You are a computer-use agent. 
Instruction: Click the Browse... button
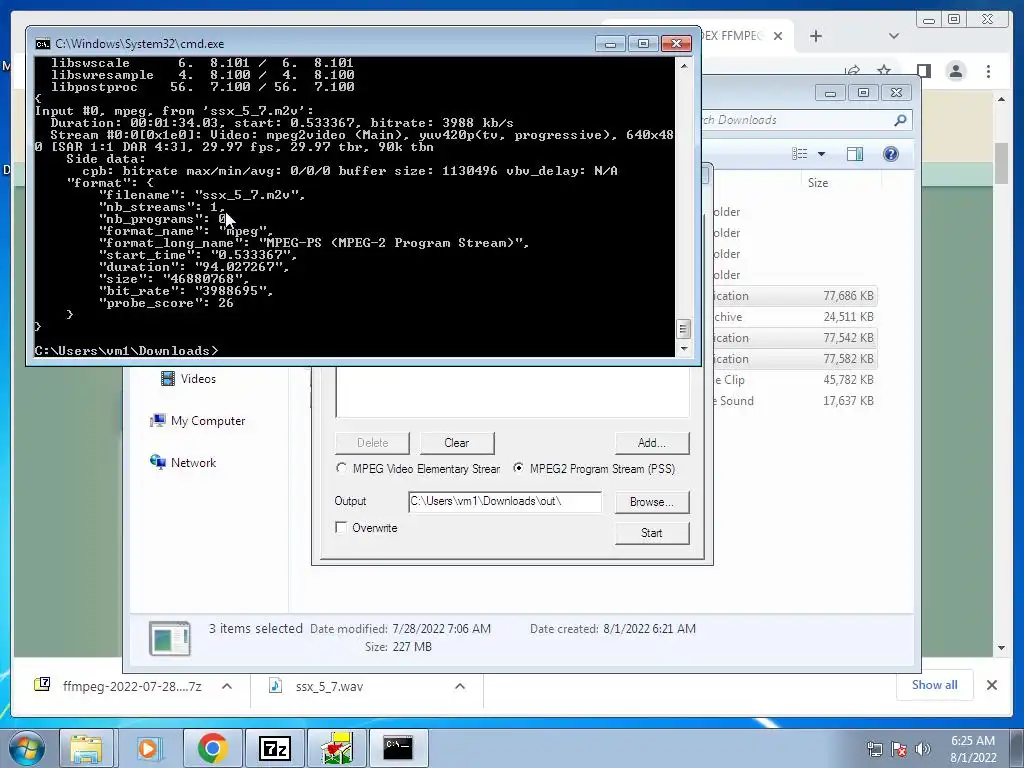click(652, 502)
